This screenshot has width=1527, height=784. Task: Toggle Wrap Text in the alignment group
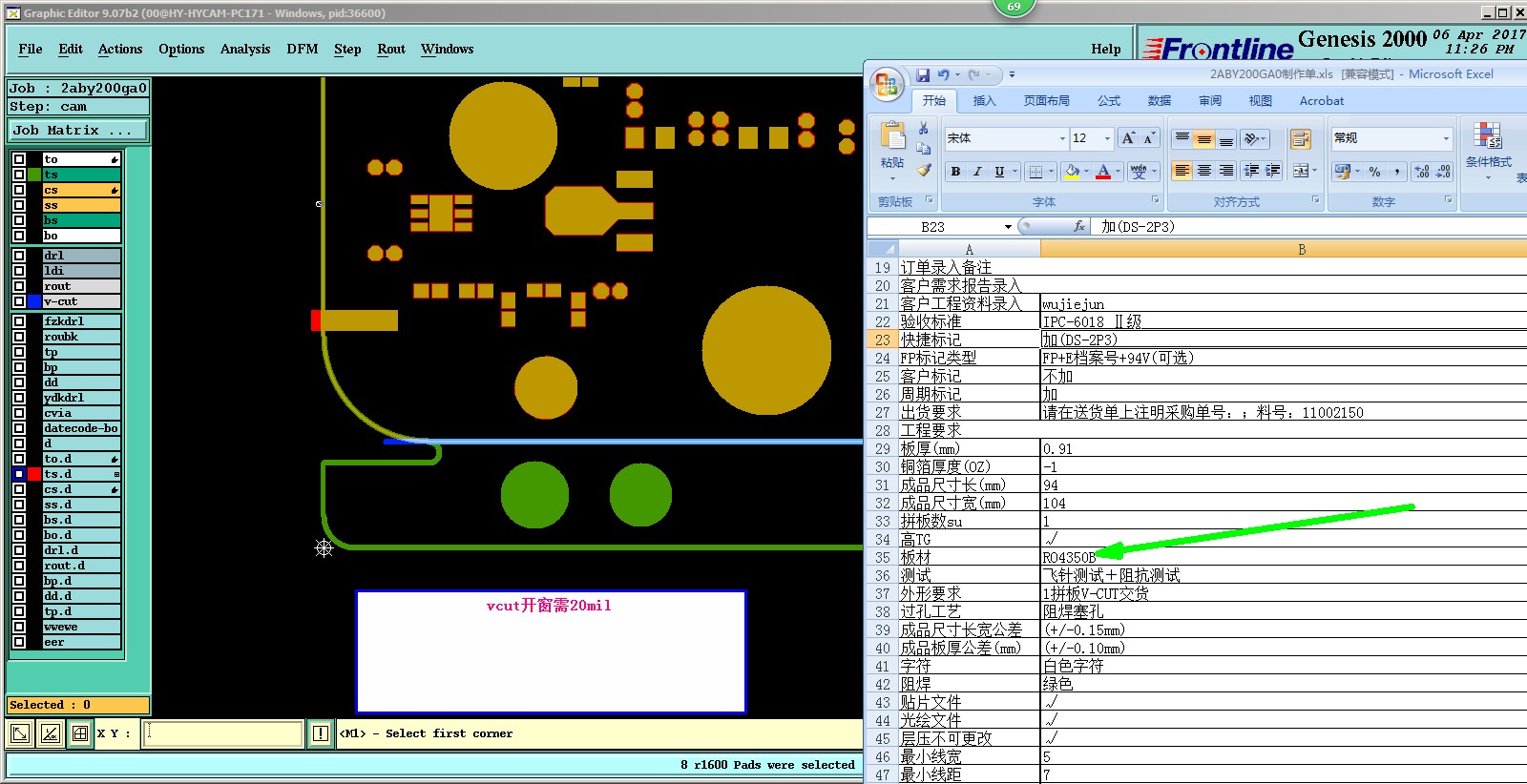point(1300,139)
